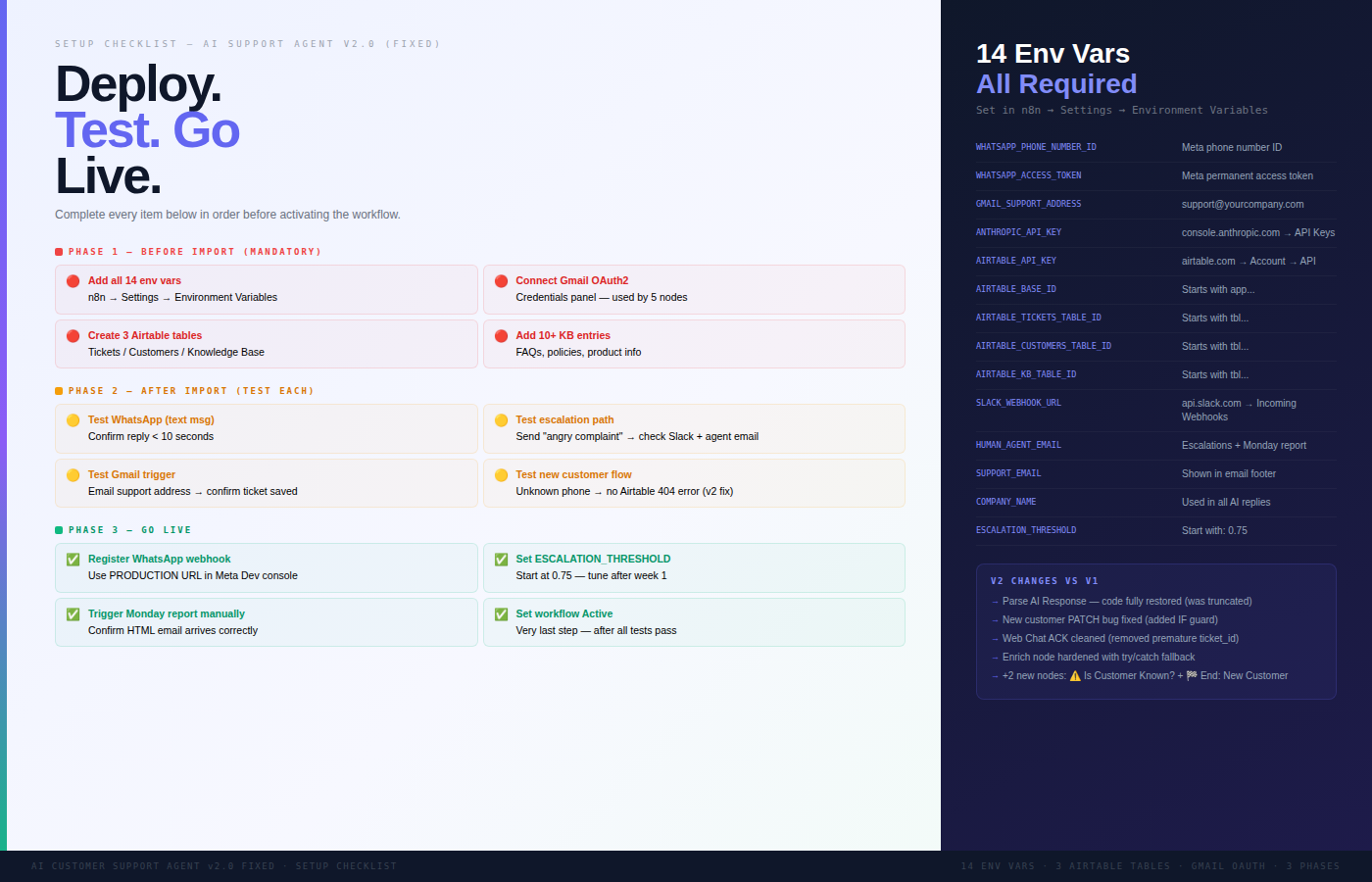The width and height of the screenshot is (1372, 882).
Task: Click yellow circle beside Test new customer flow
Action: (501, 475)
